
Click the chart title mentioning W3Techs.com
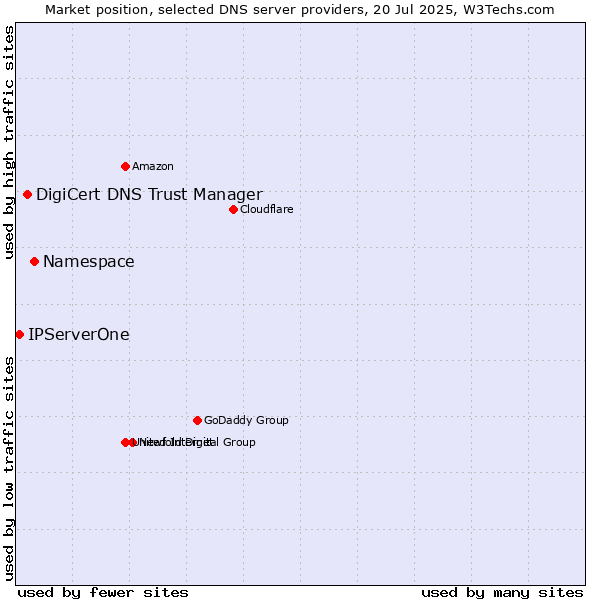300,10
